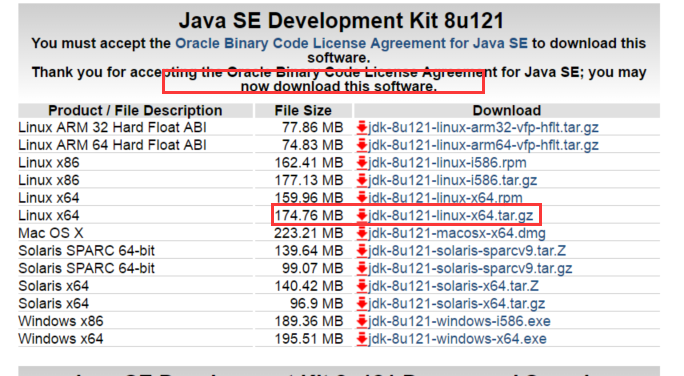
Task: Select the Windows x64 row label
Action: (61, 339)
